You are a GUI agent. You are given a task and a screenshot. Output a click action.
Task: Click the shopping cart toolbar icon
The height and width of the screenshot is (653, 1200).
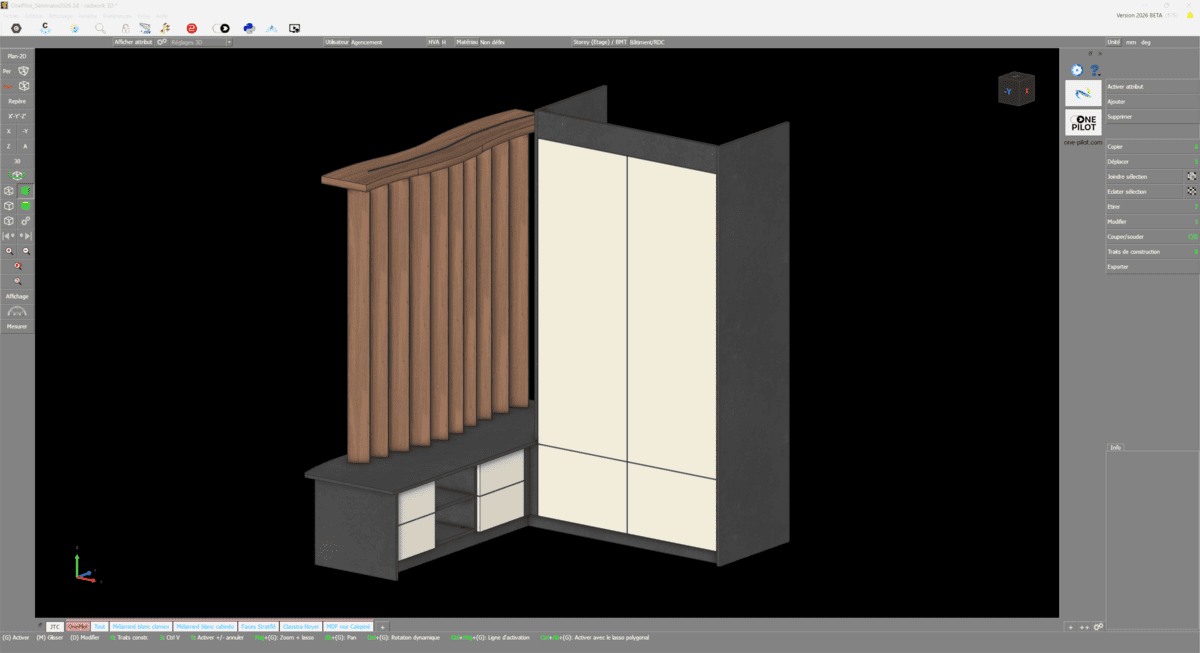144,28
